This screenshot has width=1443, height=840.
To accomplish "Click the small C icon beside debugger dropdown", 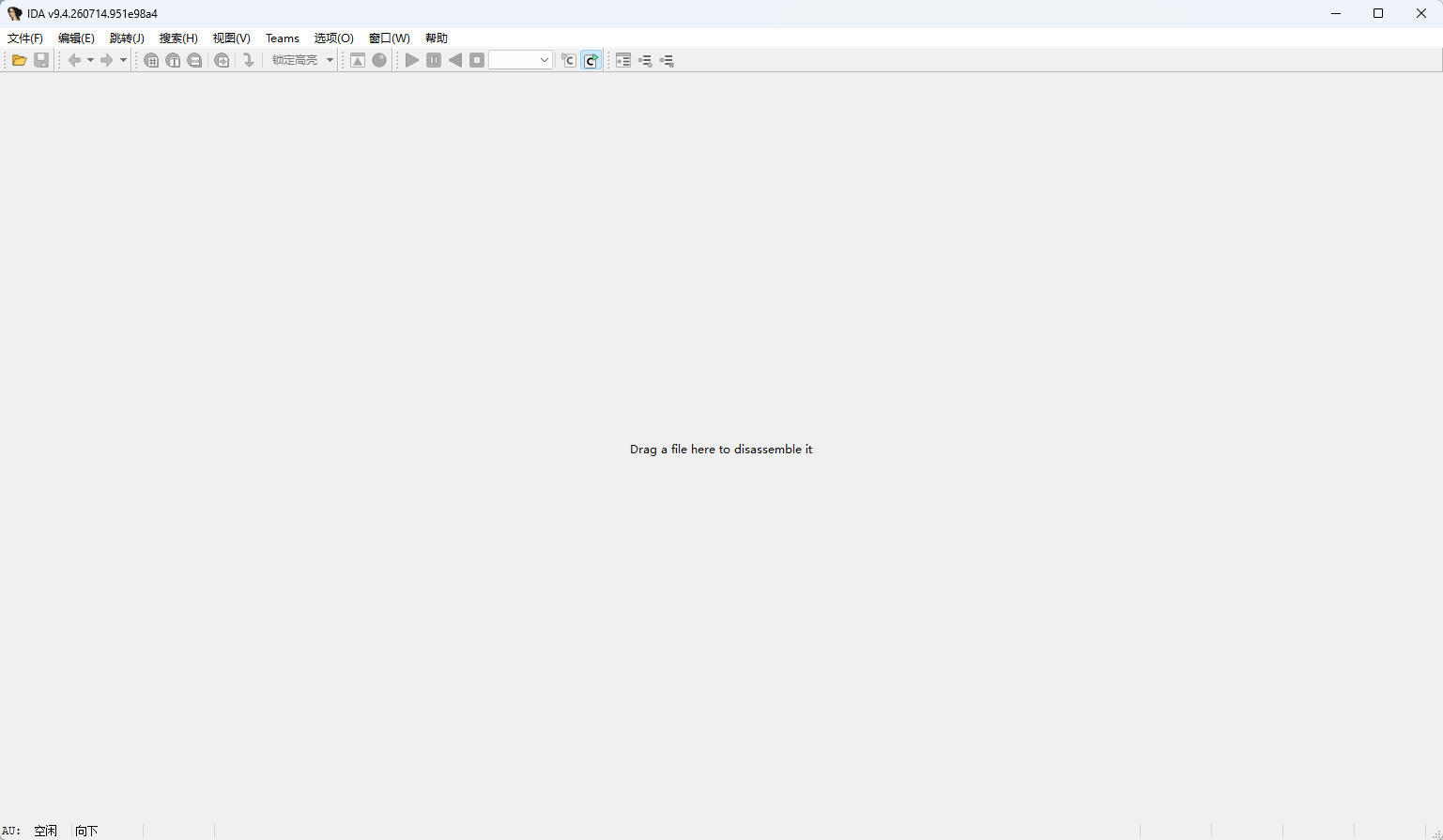I will coord(568,60).
